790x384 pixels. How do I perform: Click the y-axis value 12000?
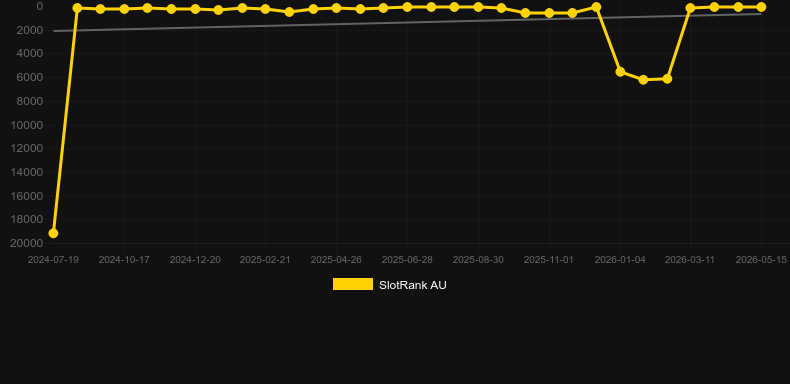(x=27, y=148)
